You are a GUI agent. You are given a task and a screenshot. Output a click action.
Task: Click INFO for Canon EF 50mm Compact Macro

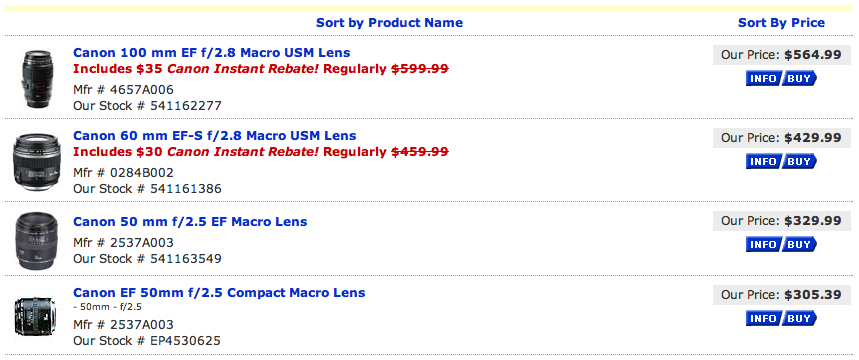click(764, 318)
